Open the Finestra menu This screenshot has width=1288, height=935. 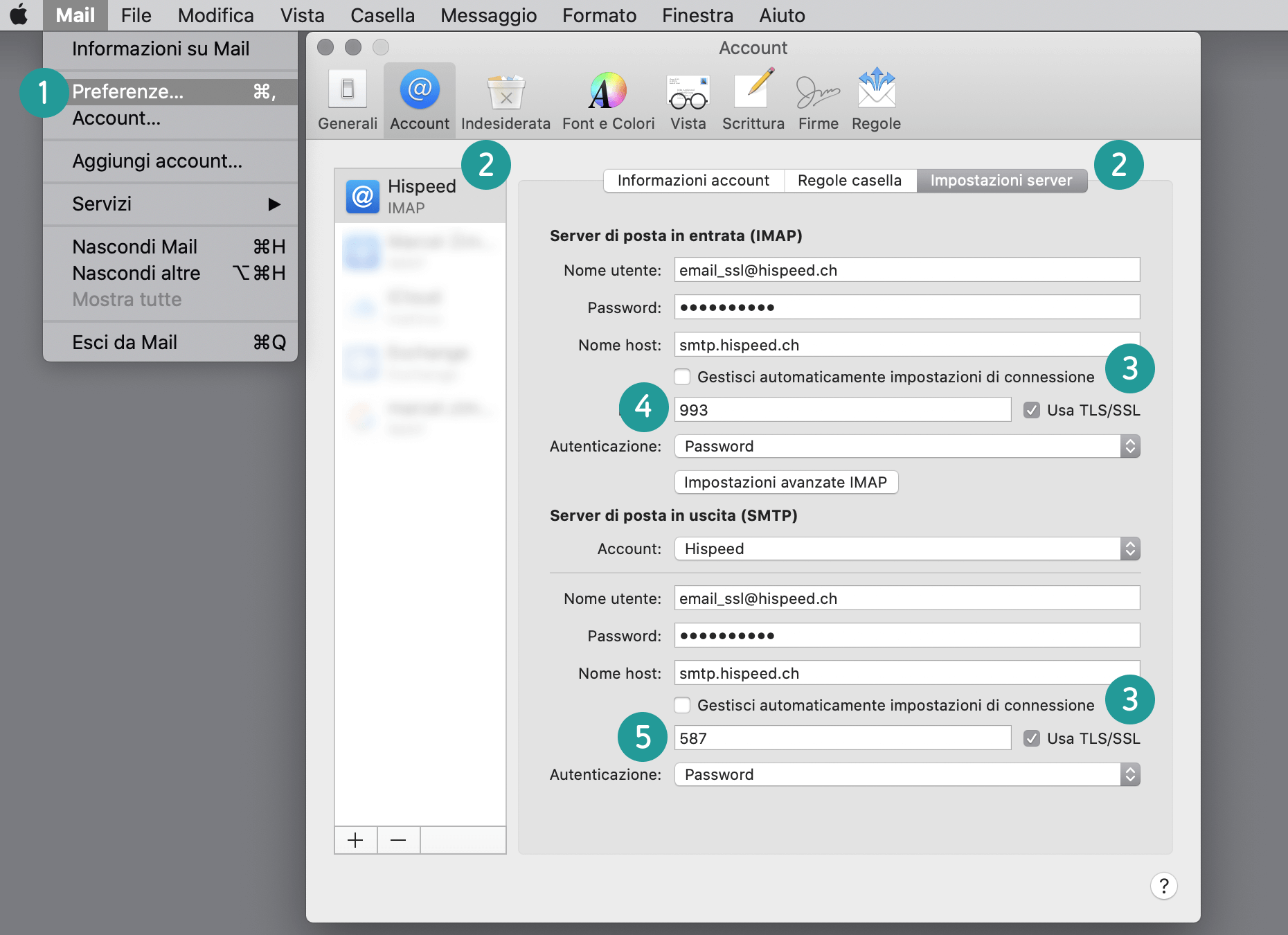[x=697, y=15]
